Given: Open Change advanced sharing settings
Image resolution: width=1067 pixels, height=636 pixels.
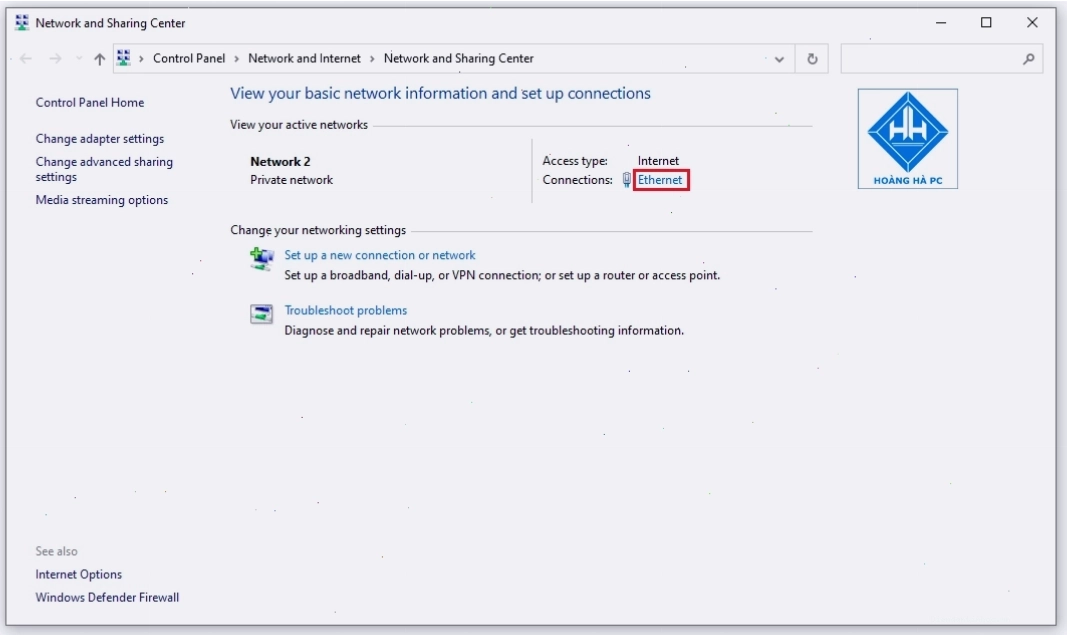Looking at the screenshot, I should tap(104, 169).
